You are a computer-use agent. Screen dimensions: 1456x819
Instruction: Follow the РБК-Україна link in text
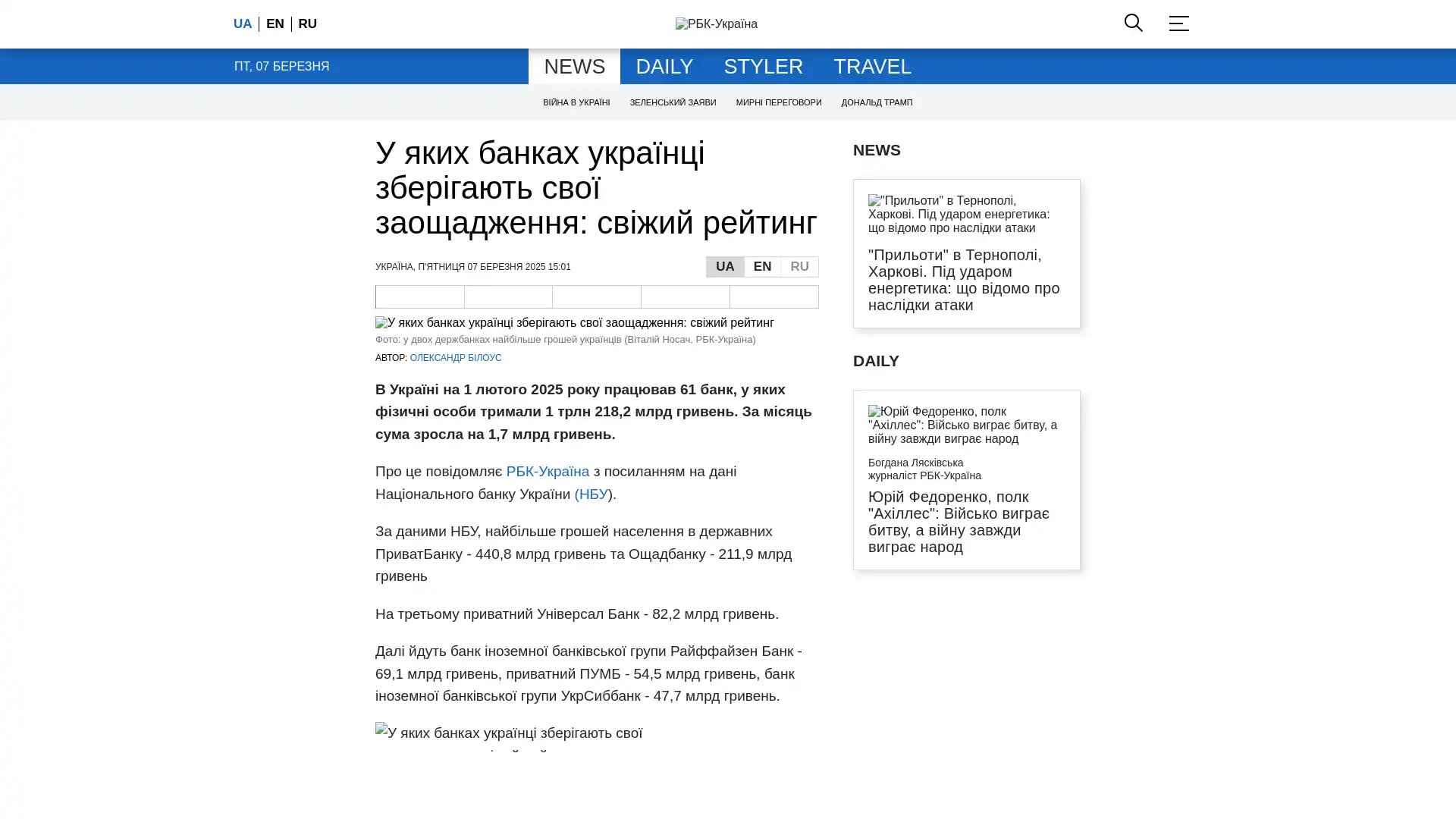(x=548, y=472)
